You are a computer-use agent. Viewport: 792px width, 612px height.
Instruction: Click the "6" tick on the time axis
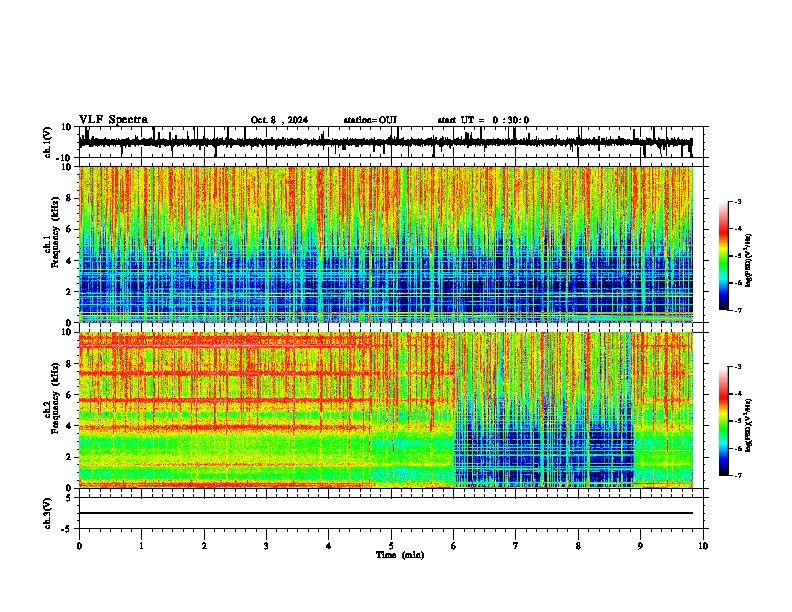tap(453, 546)
